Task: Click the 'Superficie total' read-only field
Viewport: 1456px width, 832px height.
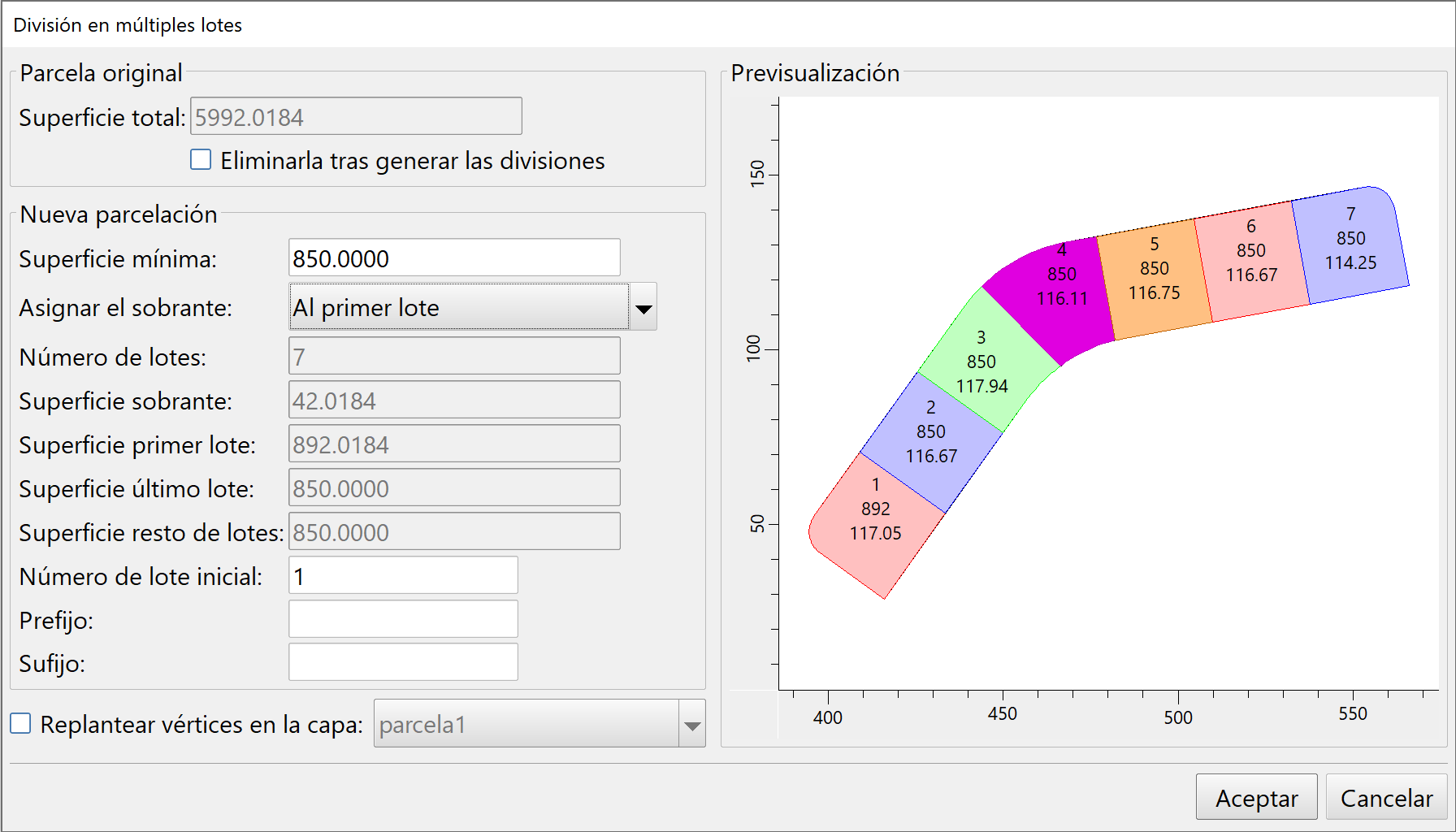Action: tap(356, 117)
